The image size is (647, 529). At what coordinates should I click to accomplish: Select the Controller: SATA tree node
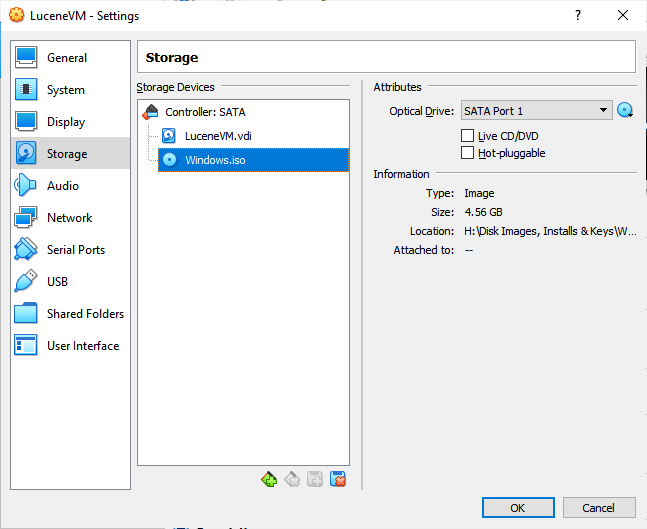(x=204, y=112)
